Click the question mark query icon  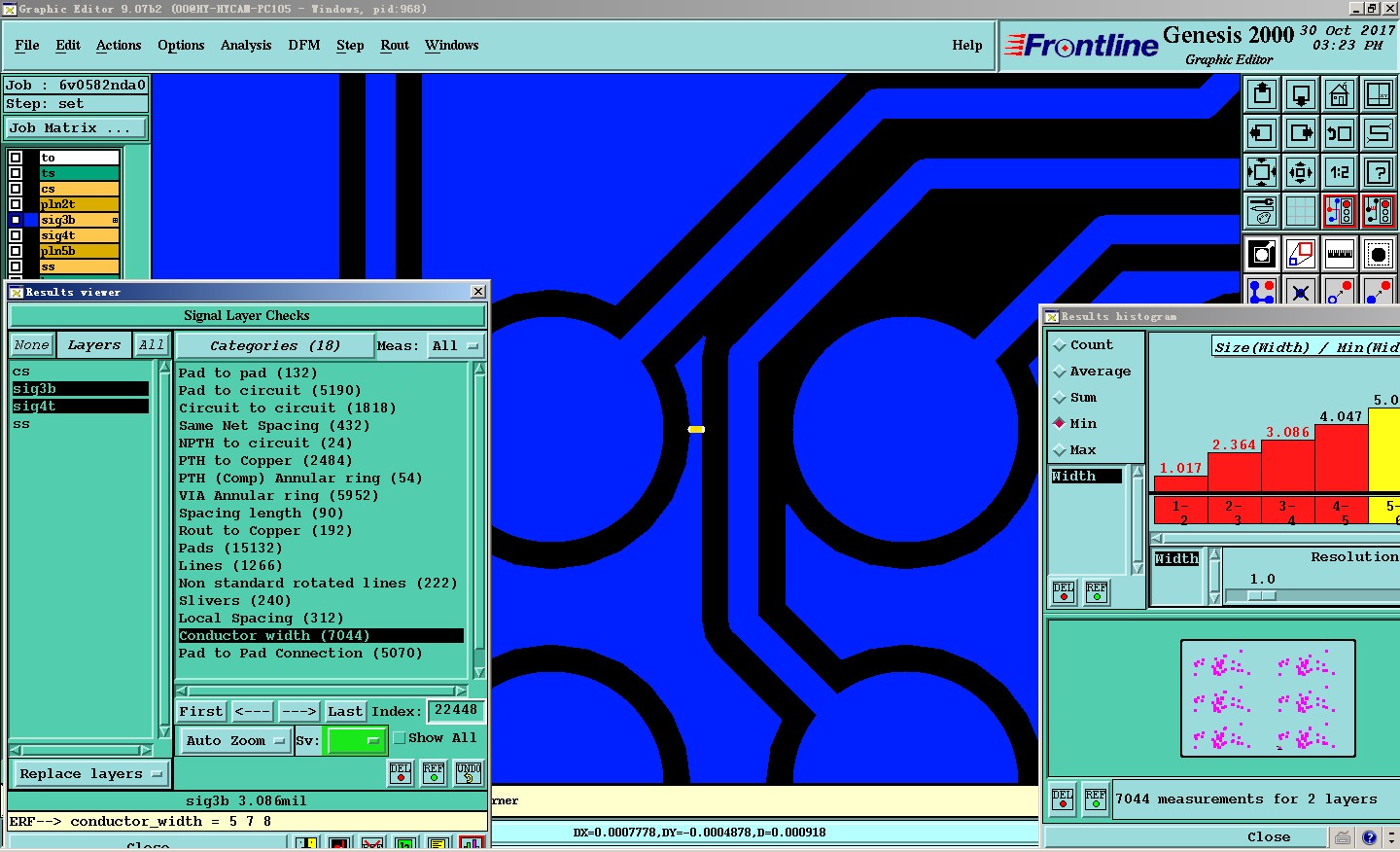[x=1379, y=172]
